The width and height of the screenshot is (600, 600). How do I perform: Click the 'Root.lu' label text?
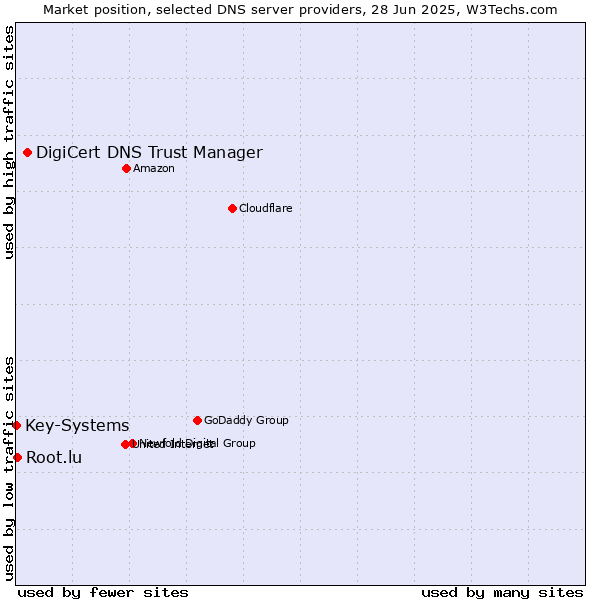(54, 458)
